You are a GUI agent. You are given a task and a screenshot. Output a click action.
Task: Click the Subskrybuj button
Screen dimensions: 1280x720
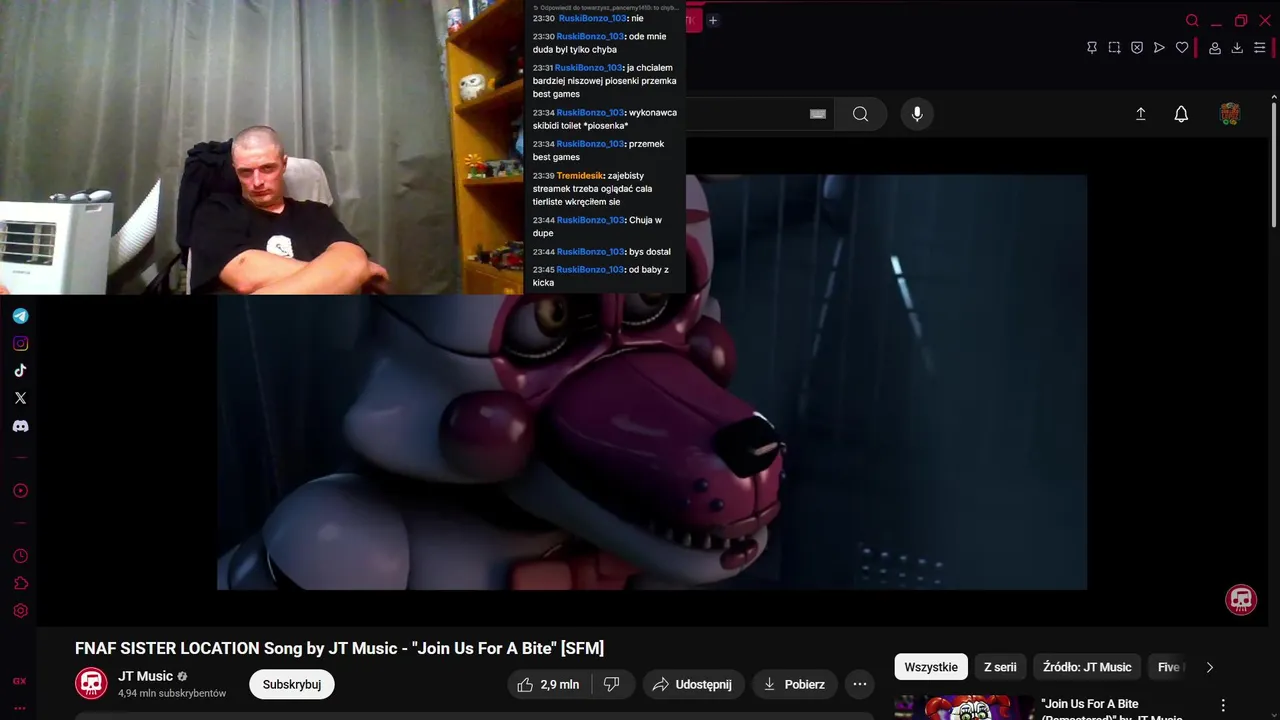pos(292,684)
